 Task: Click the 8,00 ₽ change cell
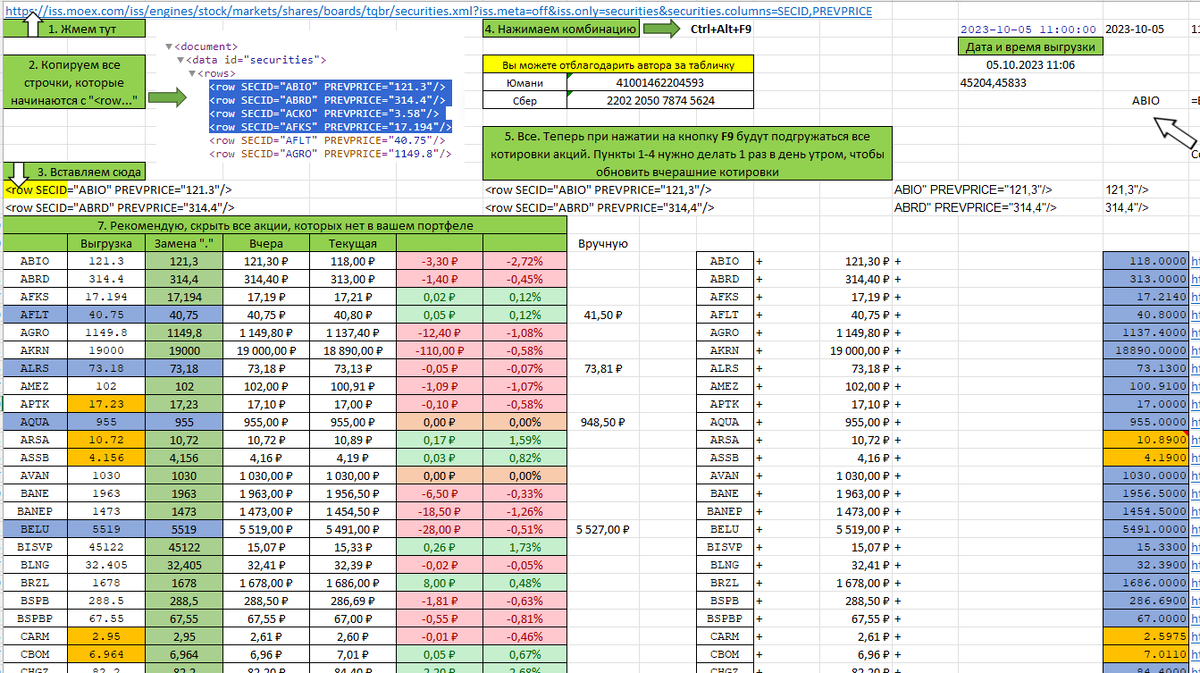point(440,583)
